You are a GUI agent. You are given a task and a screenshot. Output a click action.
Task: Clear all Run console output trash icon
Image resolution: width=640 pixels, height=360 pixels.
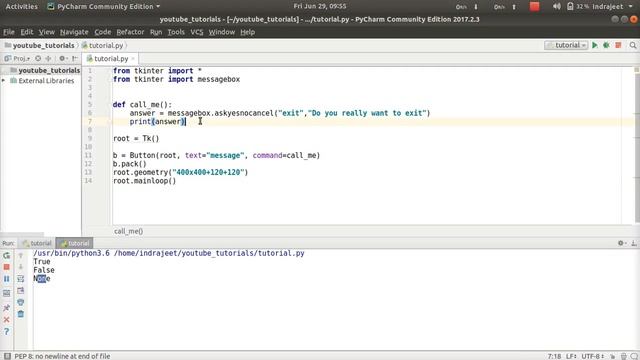coord(20,314)
